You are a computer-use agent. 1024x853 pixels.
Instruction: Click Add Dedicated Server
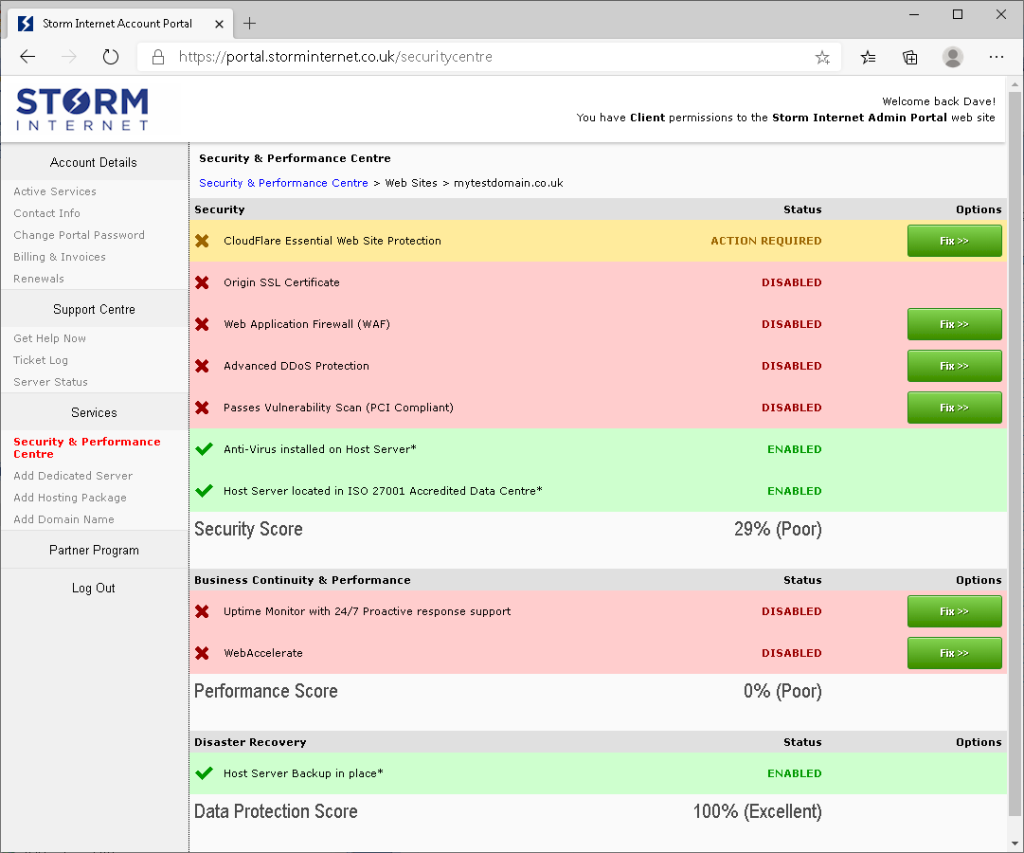tap(73, 476)
